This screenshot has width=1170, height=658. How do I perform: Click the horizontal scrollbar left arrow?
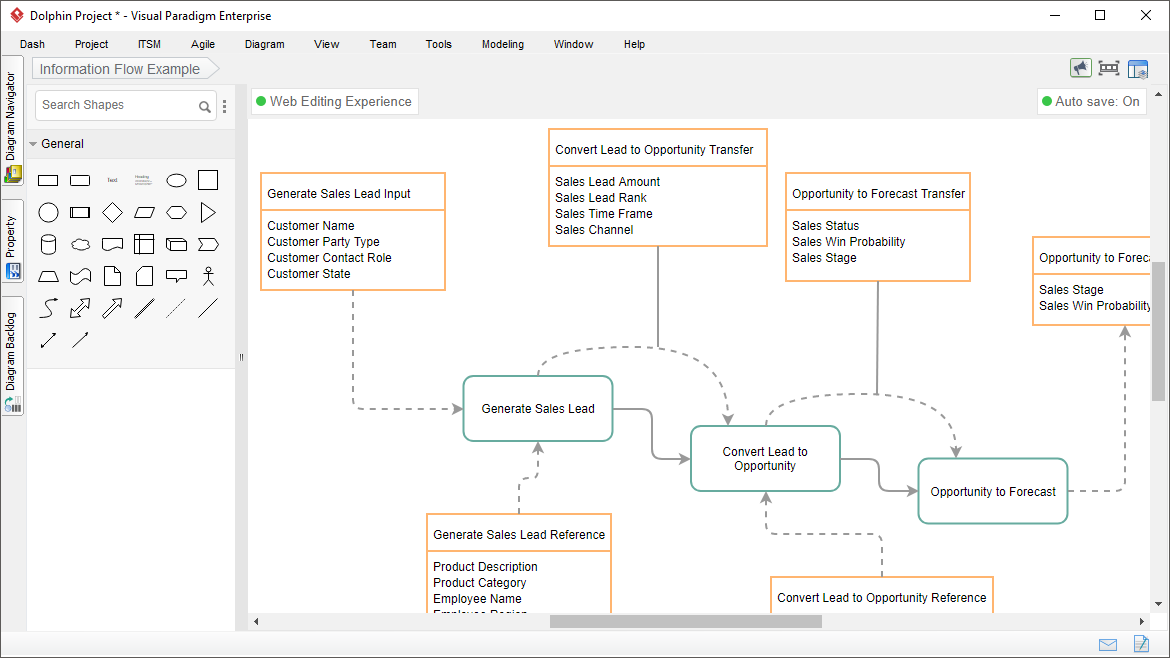[x=256, y=621]
